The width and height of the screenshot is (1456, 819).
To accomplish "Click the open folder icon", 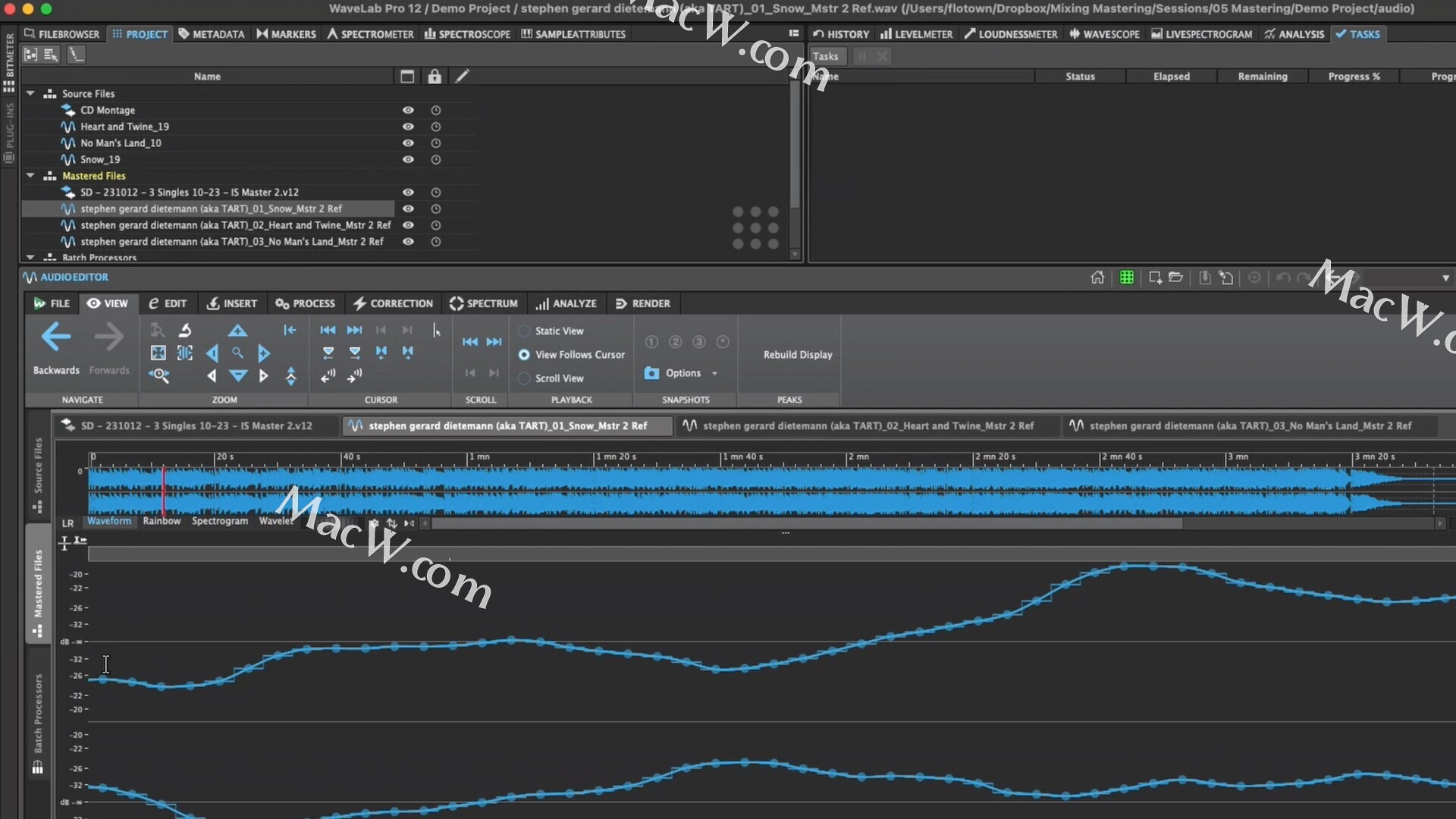I will tap(1176, 278).
